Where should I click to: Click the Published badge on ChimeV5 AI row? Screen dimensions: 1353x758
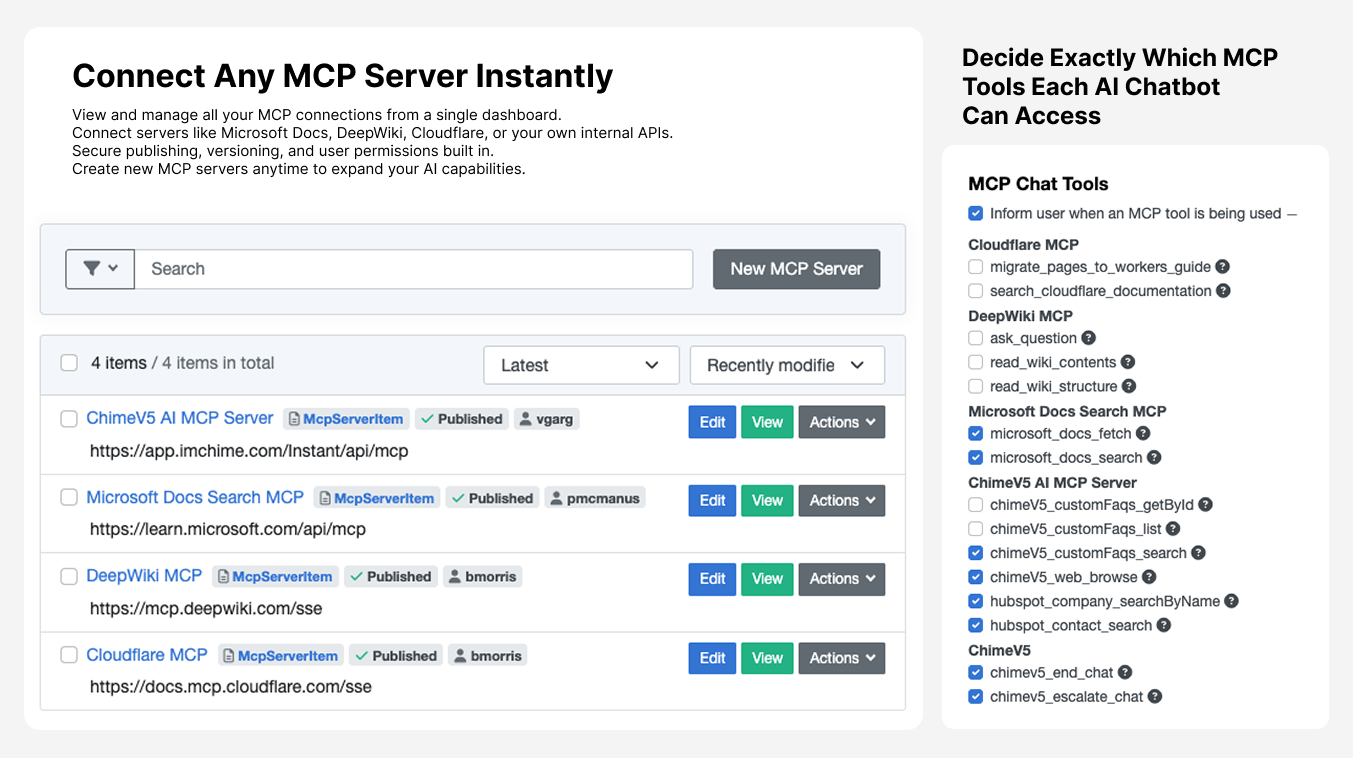click(x=462, y=419)
